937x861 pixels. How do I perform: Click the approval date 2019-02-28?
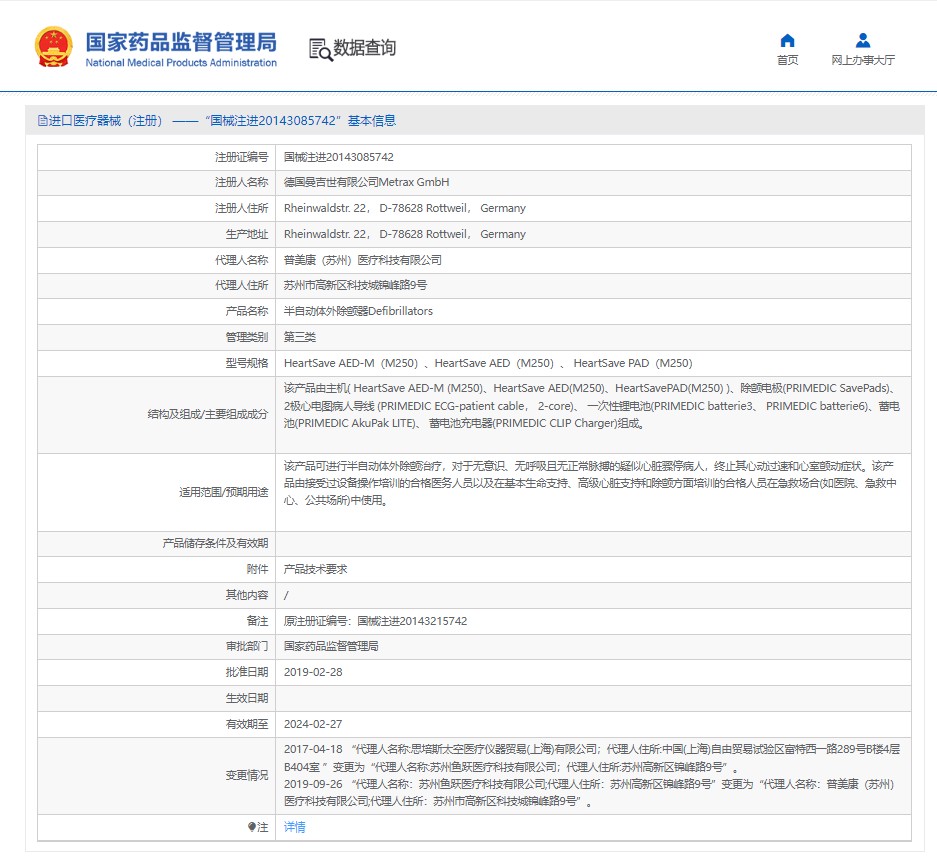tap(313, 672)
